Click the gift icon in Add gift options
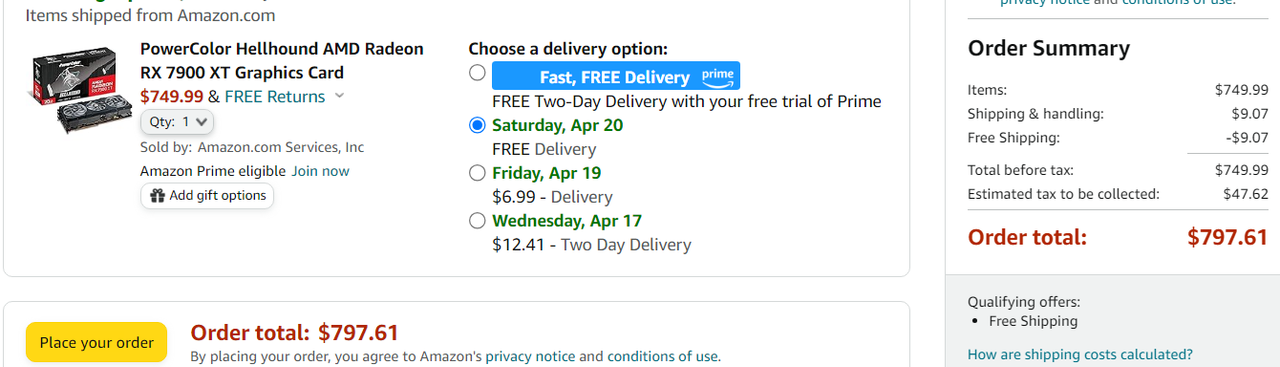The height and width of the screenshot is (367, 1280). tap(157, 196)
